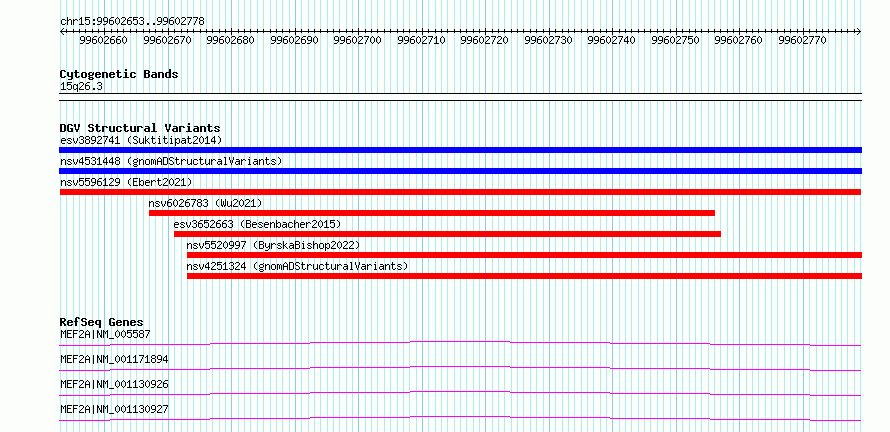Click the chr15:99602653..99602778 region label
Viewport: 890px width, 432px height.
132,22
